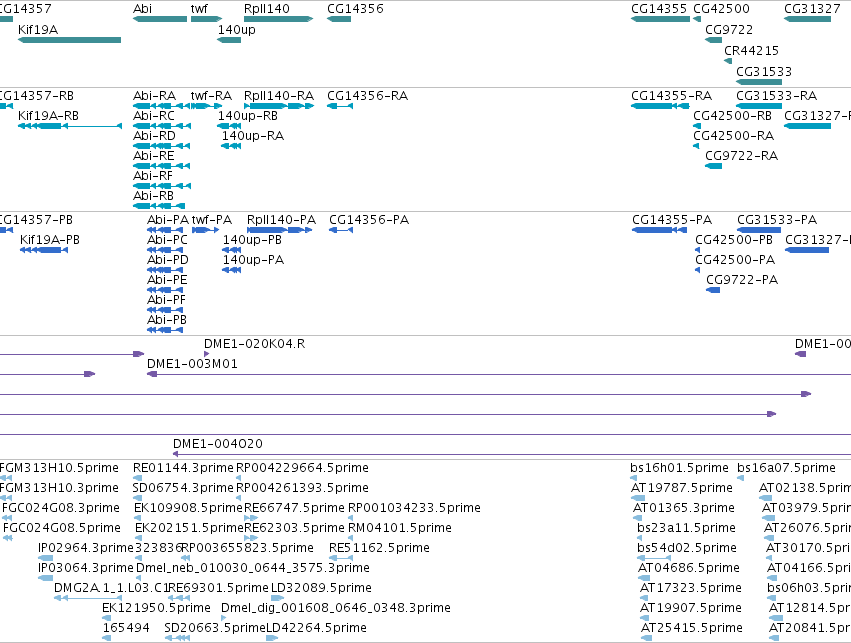Click EST LD42264.5prime
Image resolution: width=851 pixels, height=643 pixels.
pyautogui.click(x=316, y=628)
